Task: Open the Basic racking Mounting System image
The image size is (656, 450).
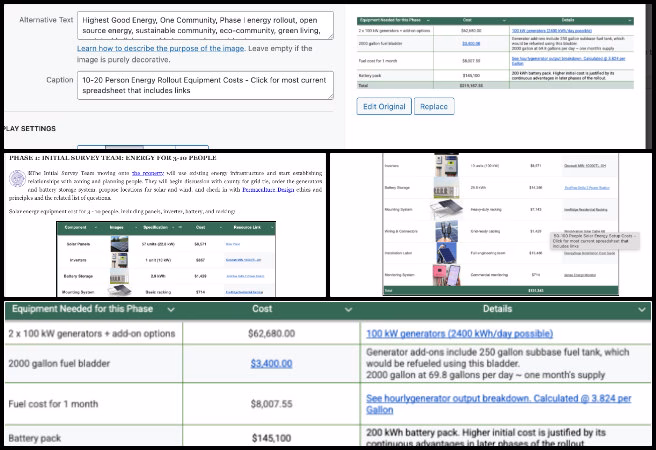Action: pyautogui.click(x=119, y=291)
